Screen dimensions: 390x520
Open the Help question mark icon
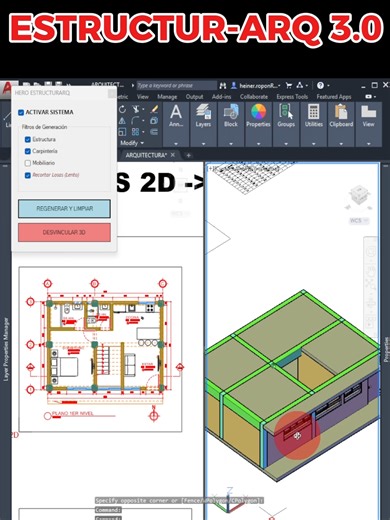[320, 86]
